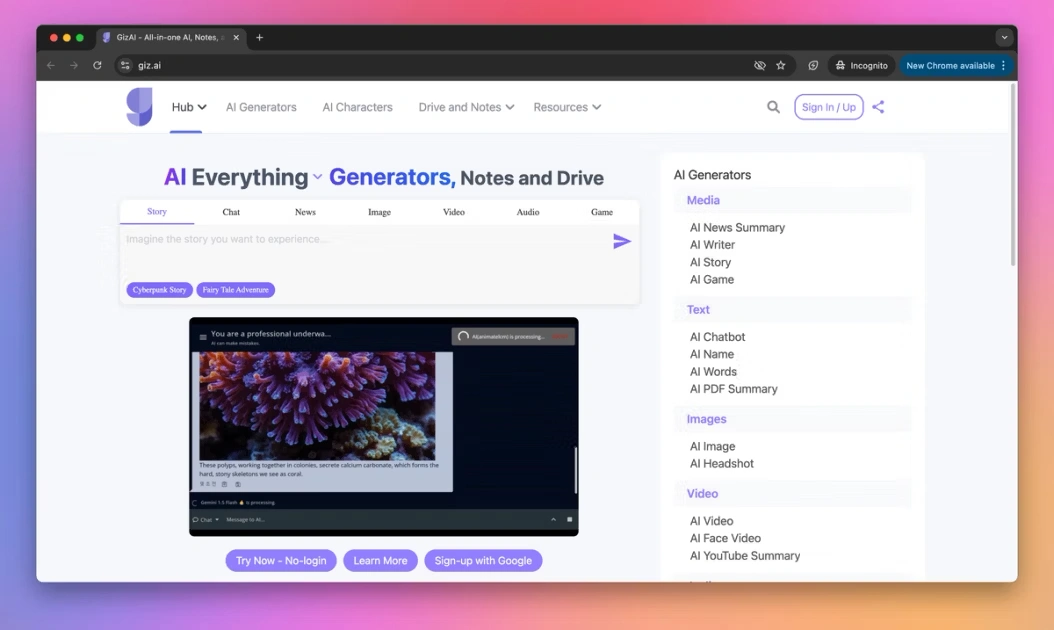Viewport: 1054px width, 630px height.
Task: Open the Video generator tab
Action: [x=453, y=211]
